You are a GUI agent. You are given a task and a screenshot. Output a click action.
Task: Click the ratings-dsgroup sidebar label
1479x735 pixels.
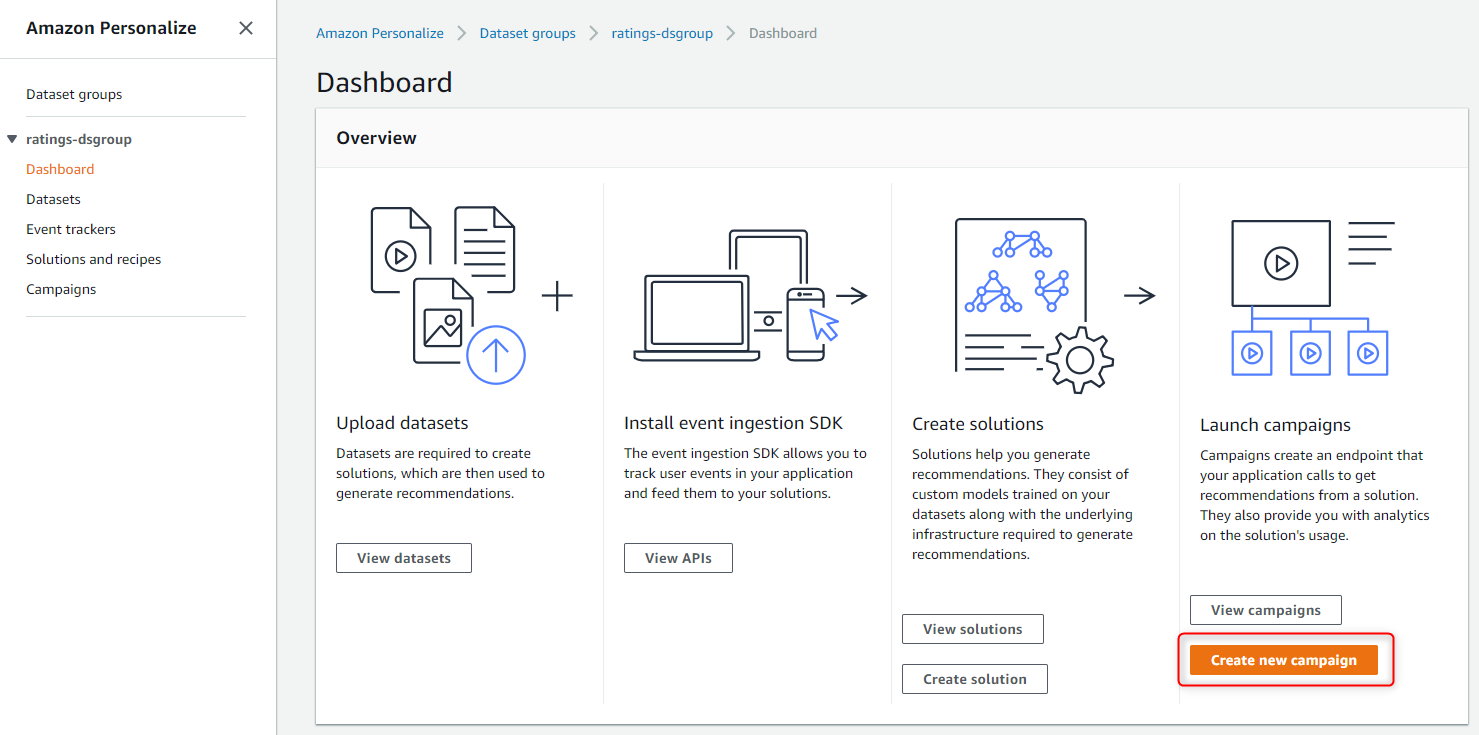point(79,139)
